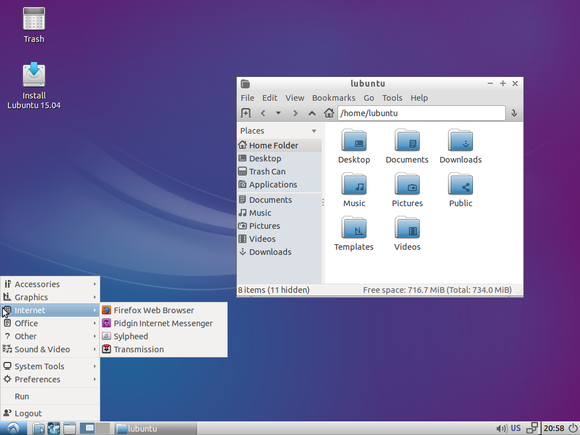Image resolution: width=580 pixels, height=435 pixels.
Task: Select the Downloads folder icon
Action: (x=461, y=146)
